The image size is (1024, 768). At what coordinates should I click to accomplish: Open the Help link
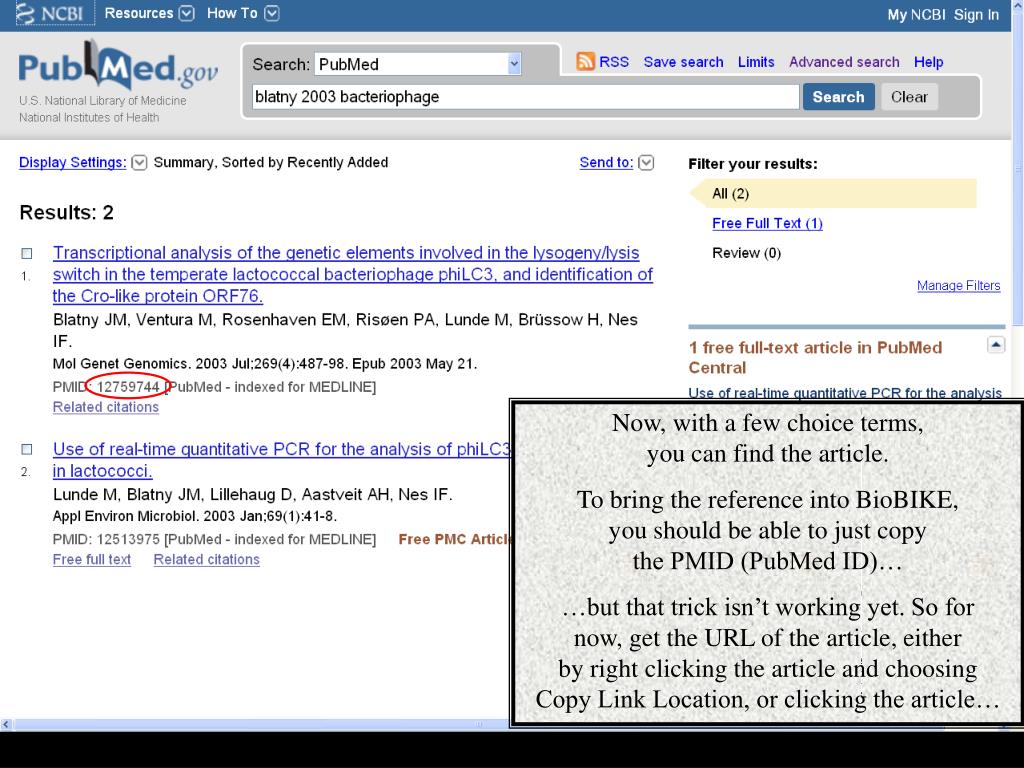pyautogui.click(x=928, y=62)
